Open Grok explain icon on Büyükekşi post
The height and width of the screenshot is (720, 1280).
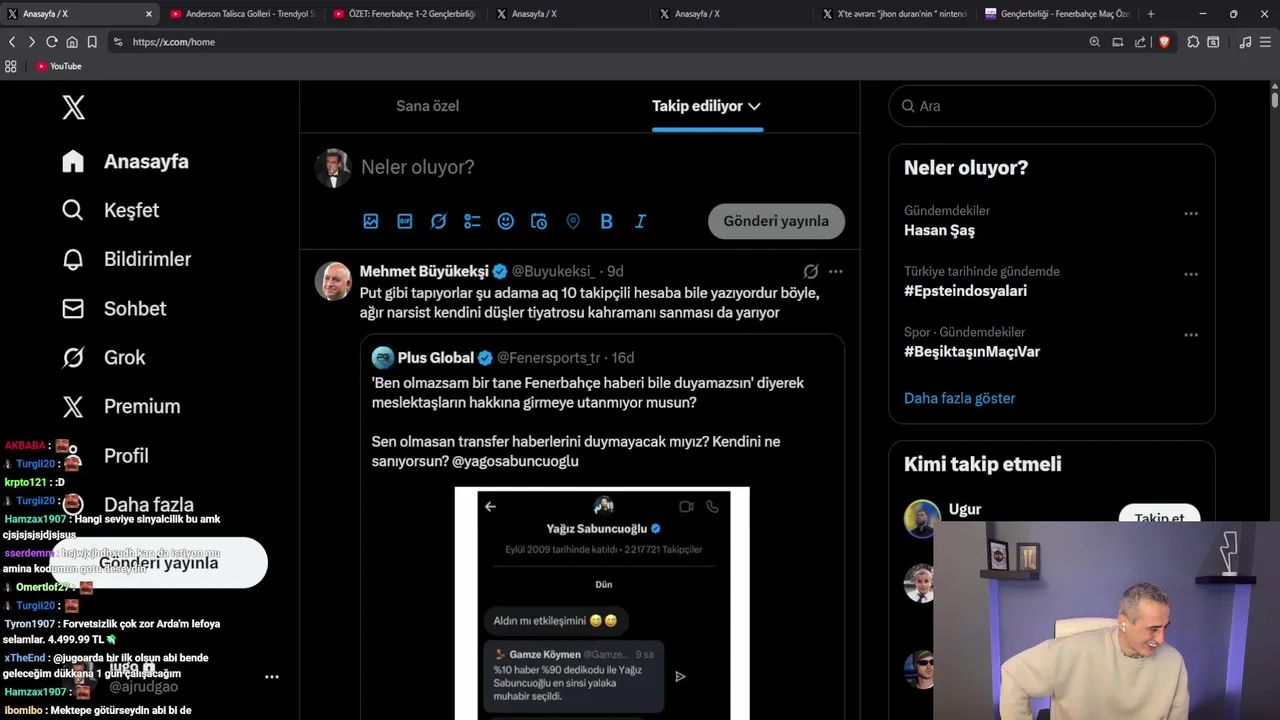pyautogui.click(x=811, y=271)
